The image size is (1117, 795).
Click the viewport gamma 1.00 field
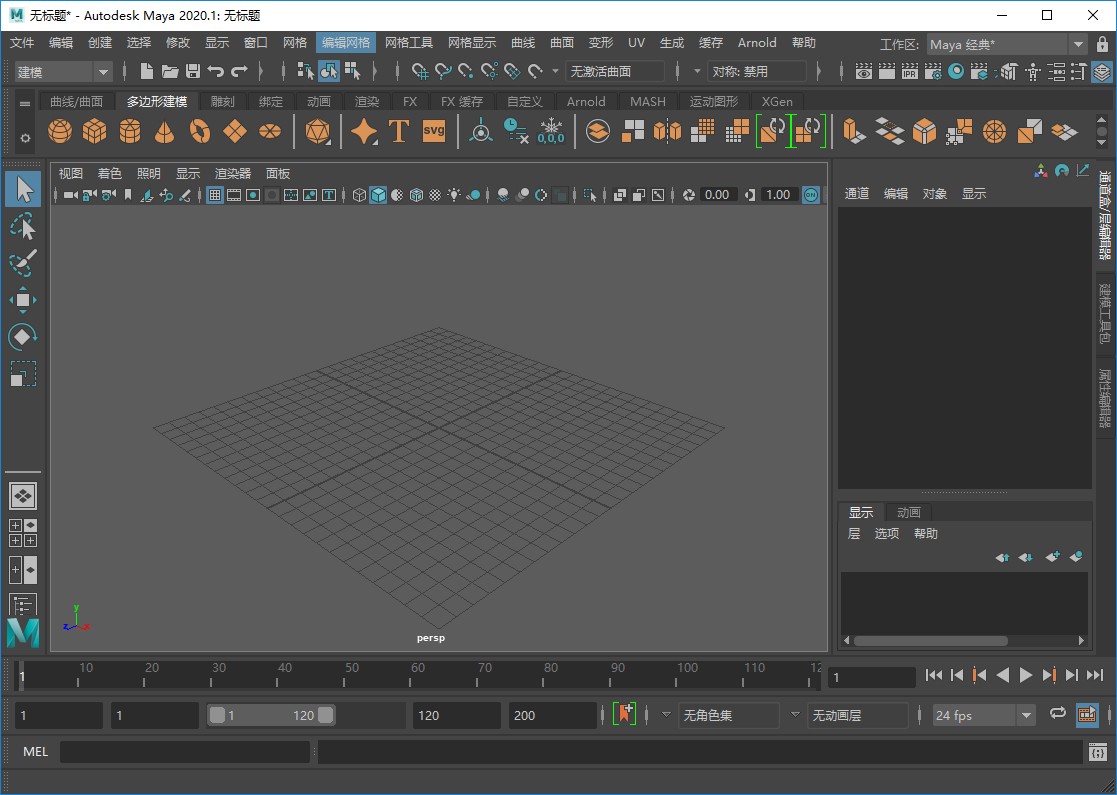point(778,194)
